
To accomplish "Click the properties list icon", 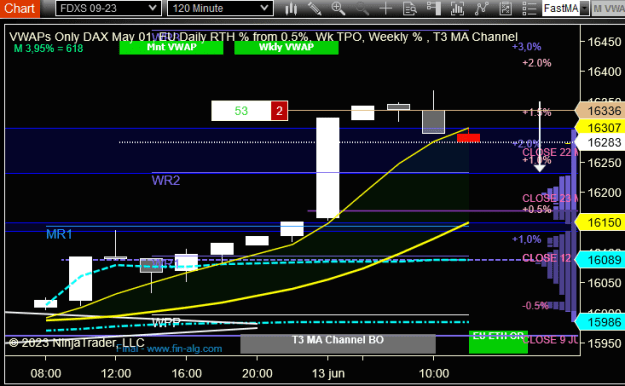I will [529, 8].
